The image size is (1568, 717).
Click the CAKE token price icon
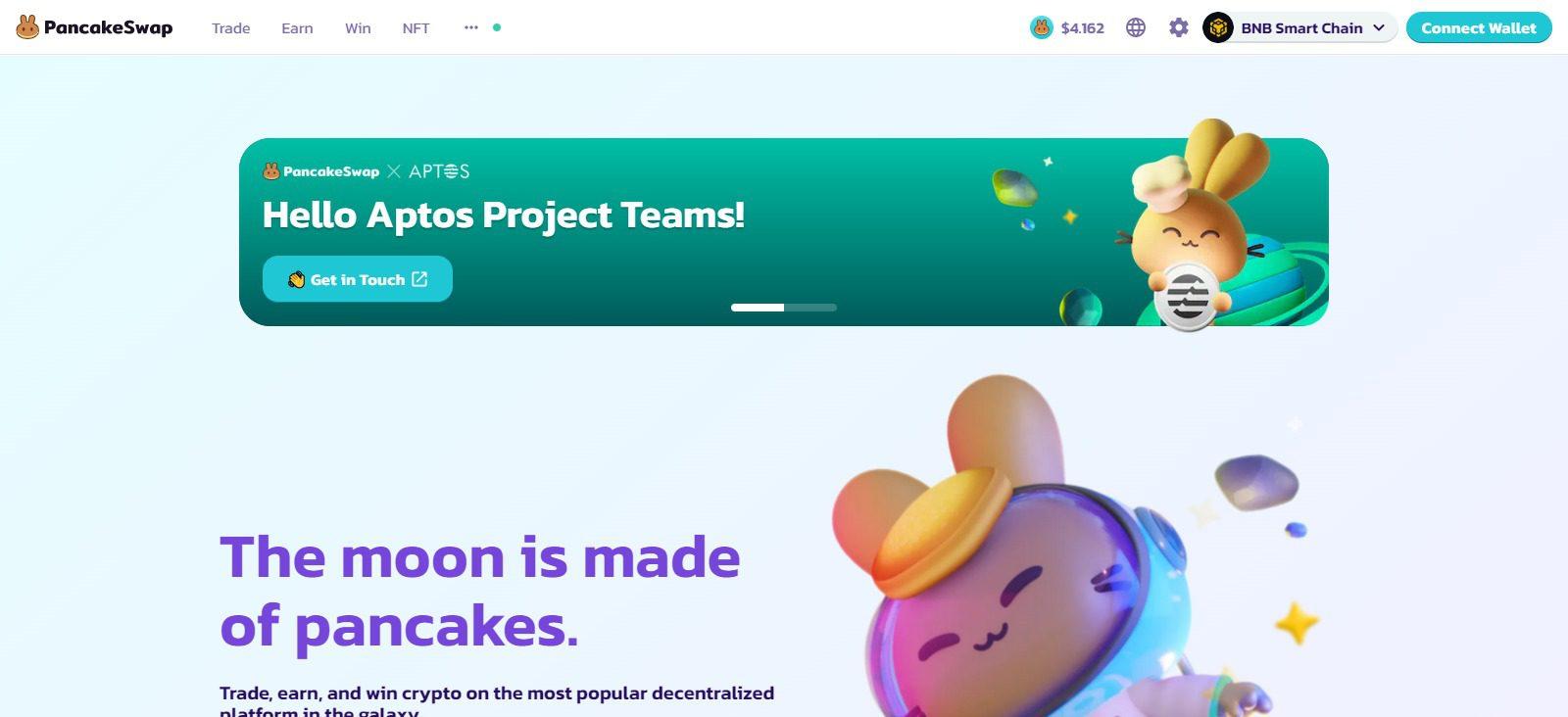pyautogui.click(x=1041, y=27)
